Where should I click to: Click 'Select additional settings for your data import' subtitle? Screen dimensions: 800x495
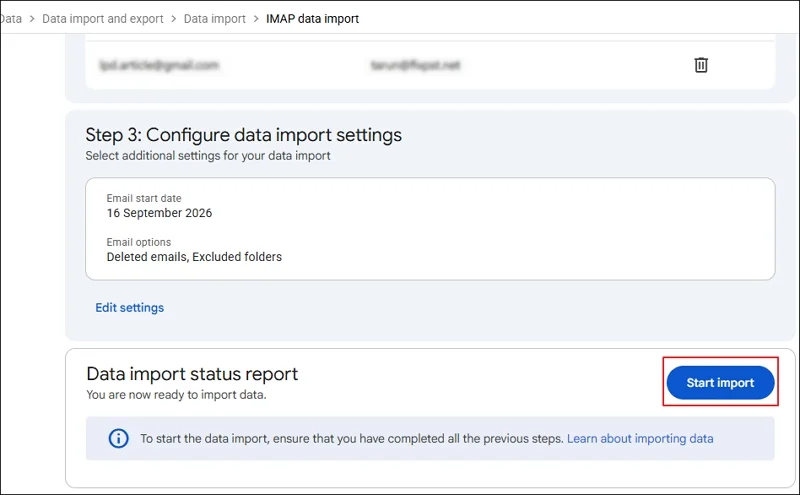(x=208, y=156)
